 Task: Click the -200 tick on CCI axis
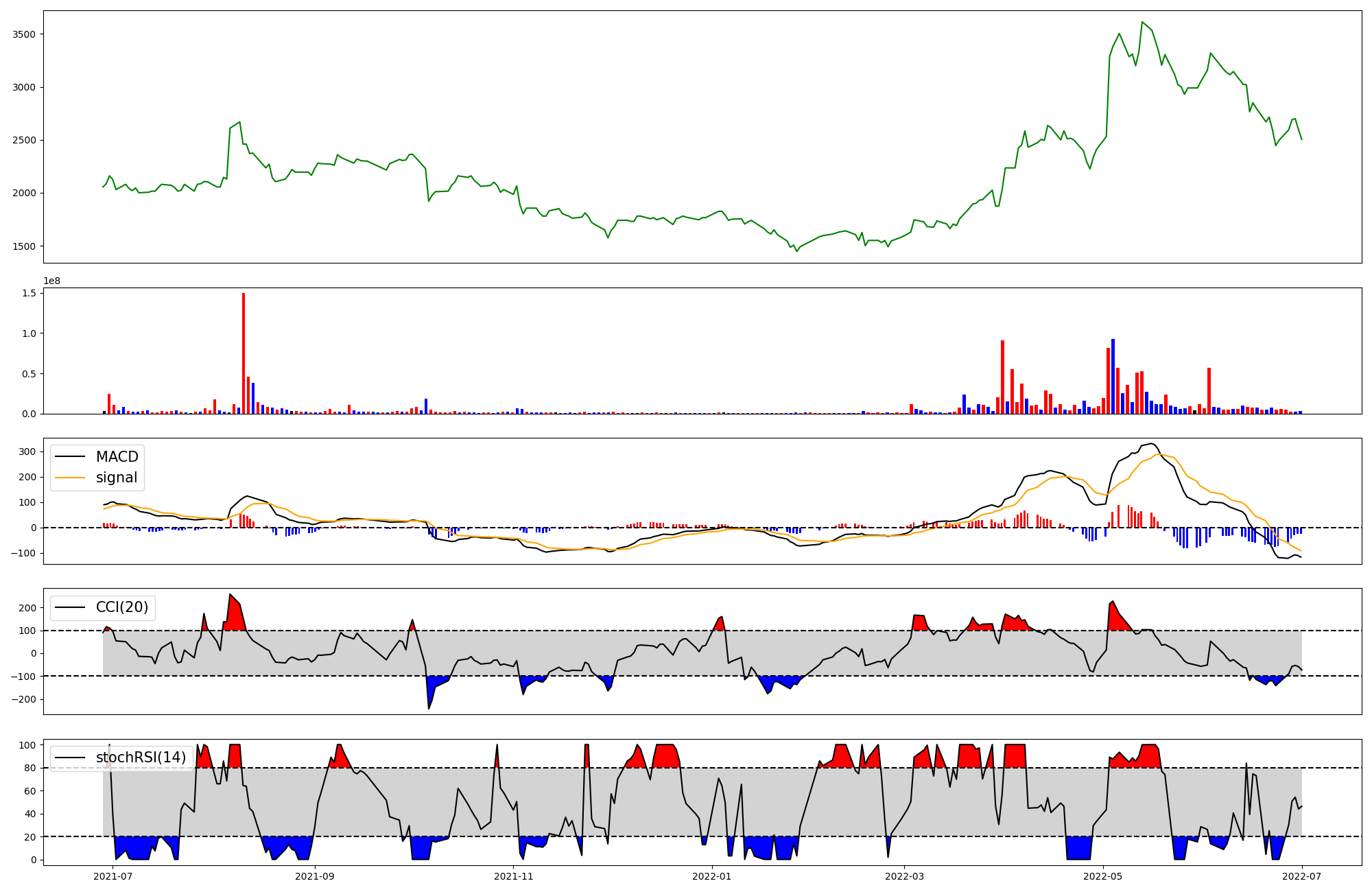[25, 699]
